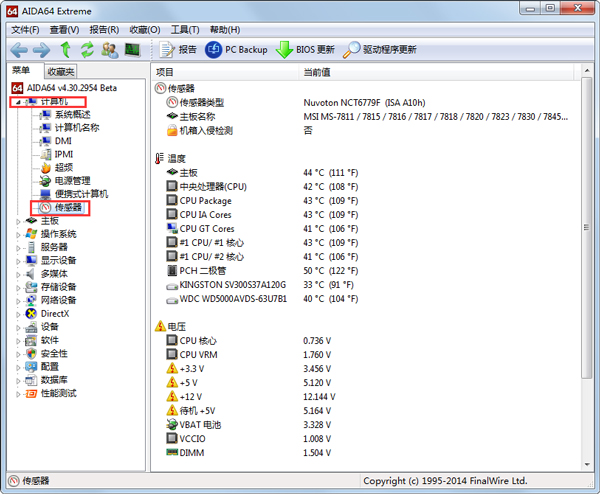
Task: Select 电源管理 in the tree
Action: tap(65, 181)
